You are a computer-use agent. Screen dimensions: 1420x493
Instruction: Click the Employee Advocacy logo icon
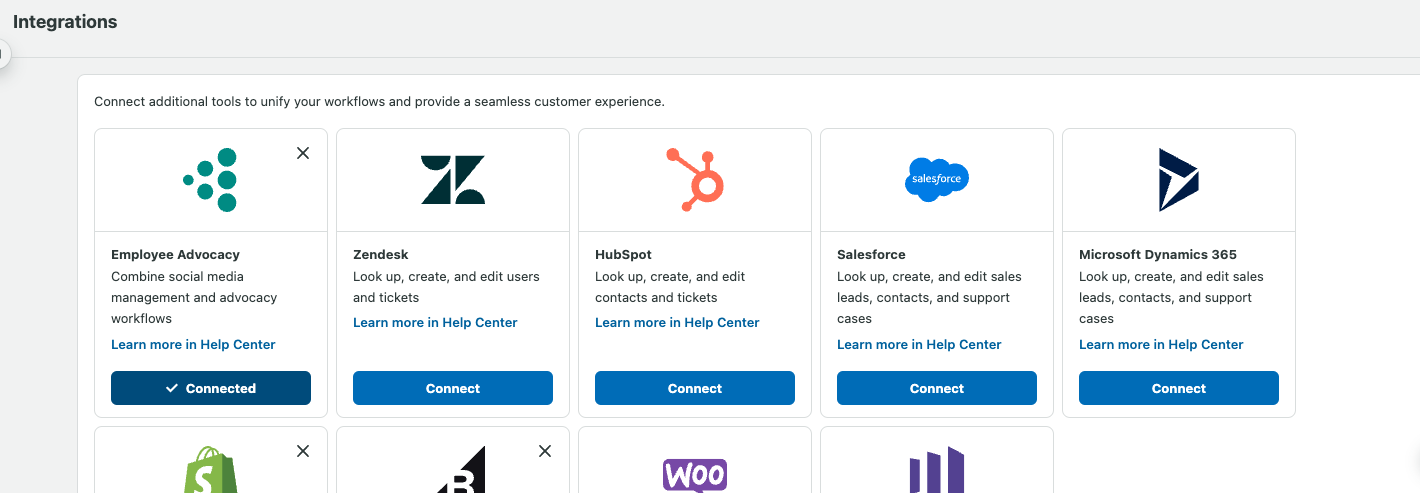pyautogui.click(x=211, y=180)
